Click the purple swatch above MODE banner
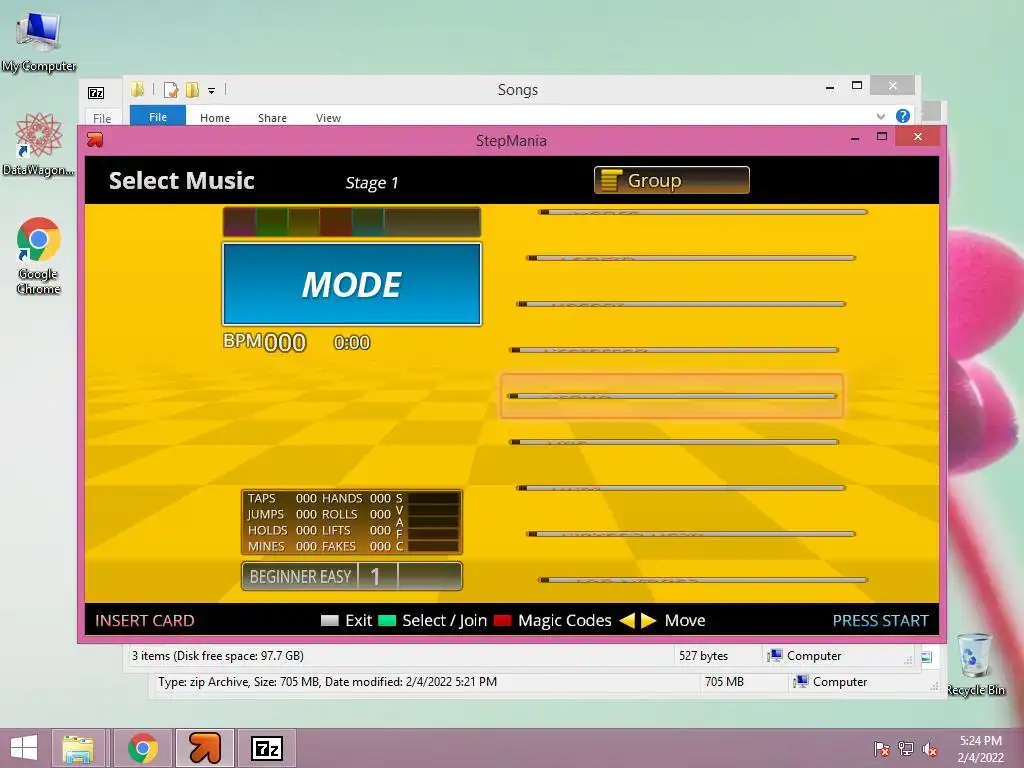The image size is (1024, 768). [x=240, y=222]
